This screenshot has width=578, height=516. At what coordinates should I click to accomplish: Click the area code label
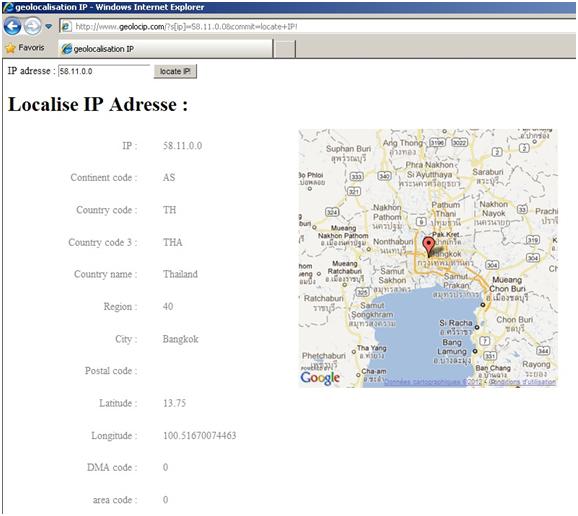coord(115,500)
